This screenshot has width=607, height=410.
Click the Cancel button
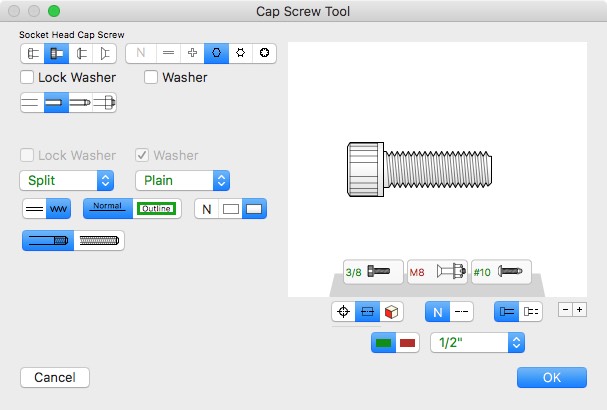coord(55,377)
